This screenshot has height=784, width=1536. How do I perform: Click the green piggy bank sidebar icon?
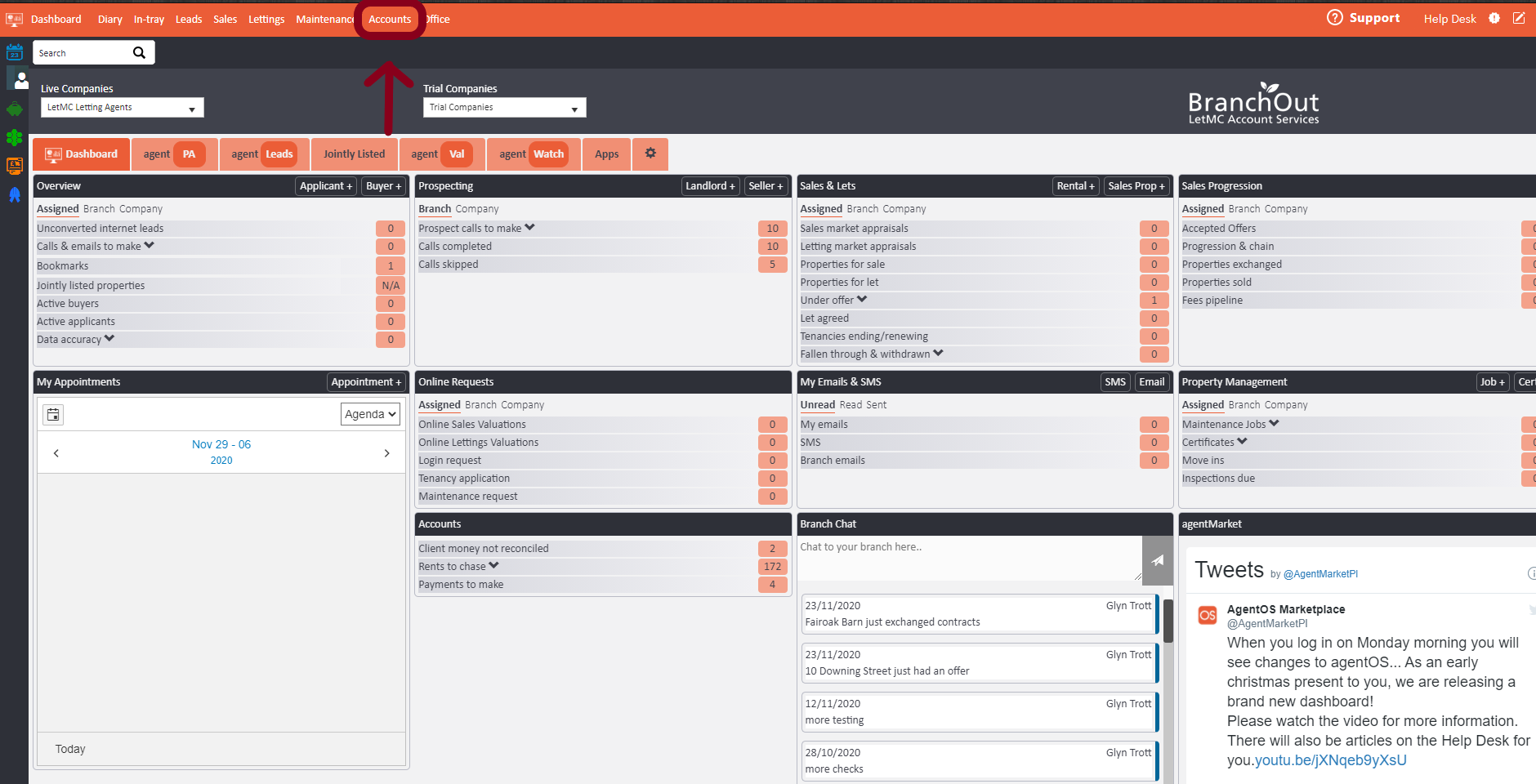[x=14, y=109]
